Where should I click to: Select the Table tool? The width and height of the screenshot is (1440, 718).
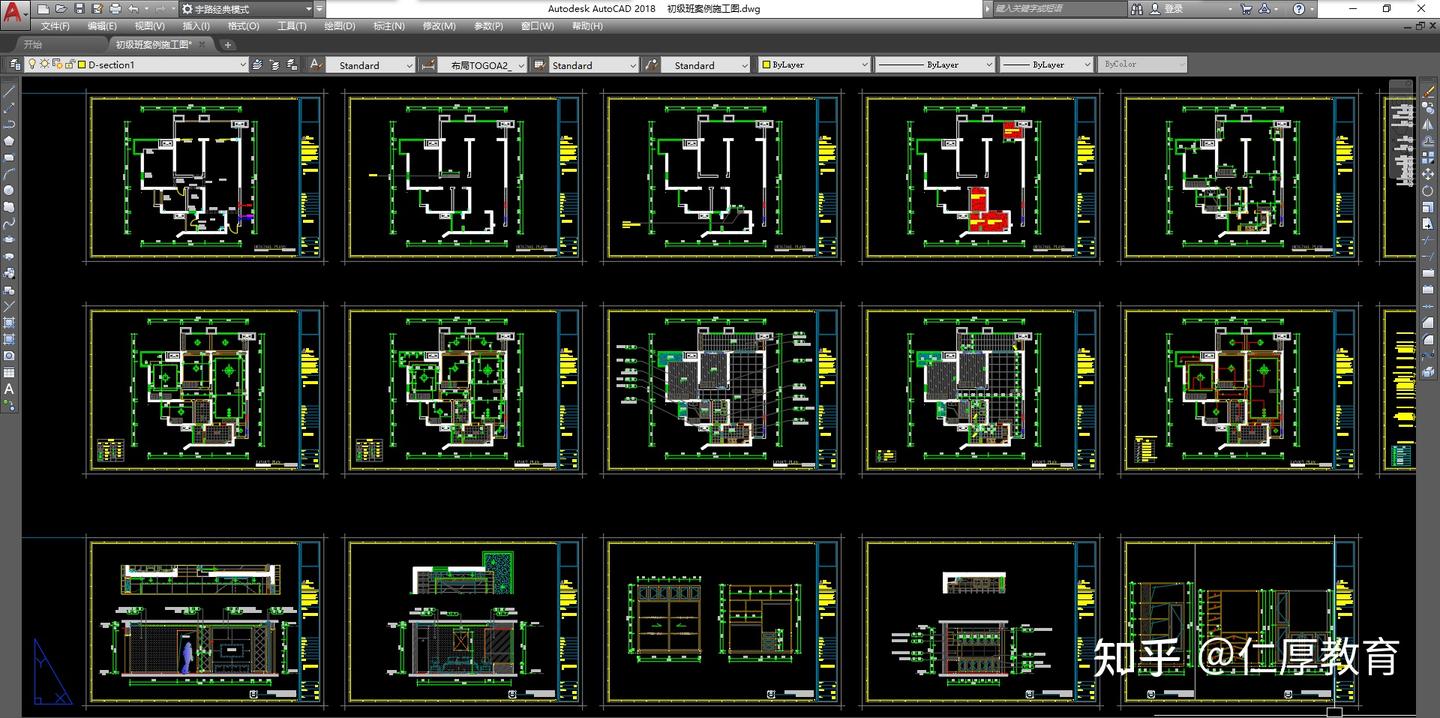(x=9, y=372)
